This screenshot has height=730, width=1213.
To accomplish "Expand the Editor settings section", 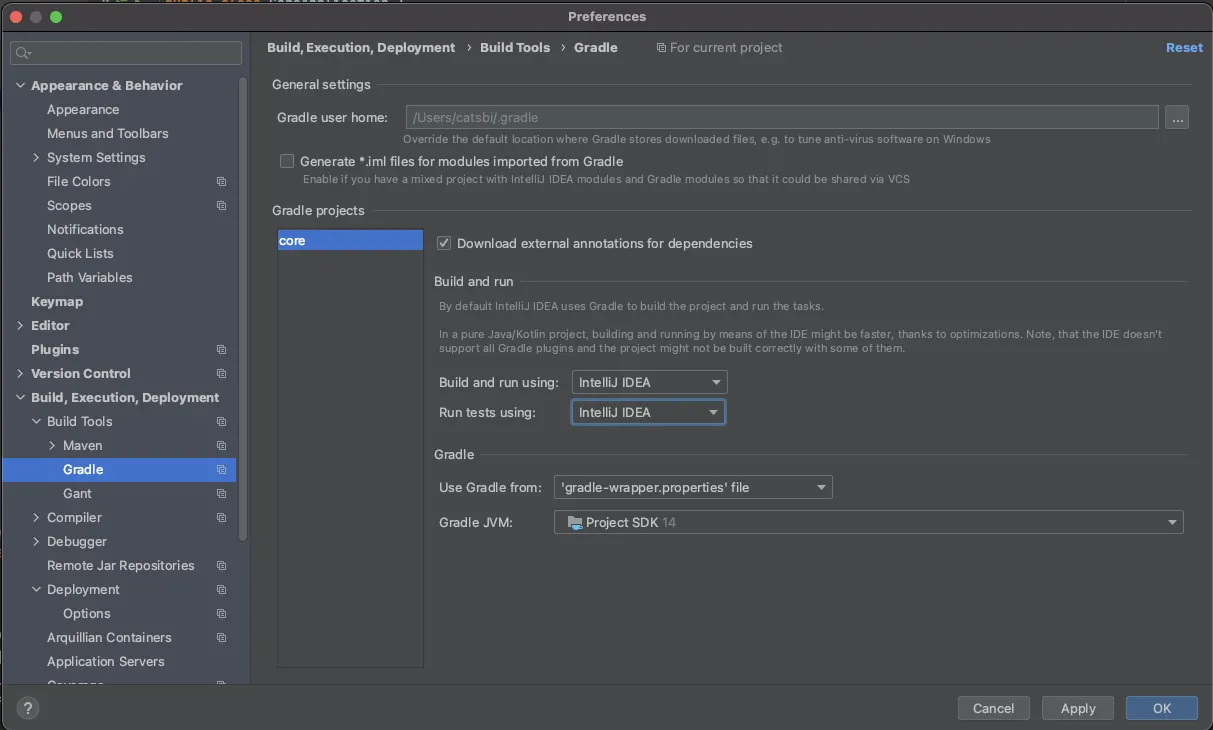I will tap(21, 326).
